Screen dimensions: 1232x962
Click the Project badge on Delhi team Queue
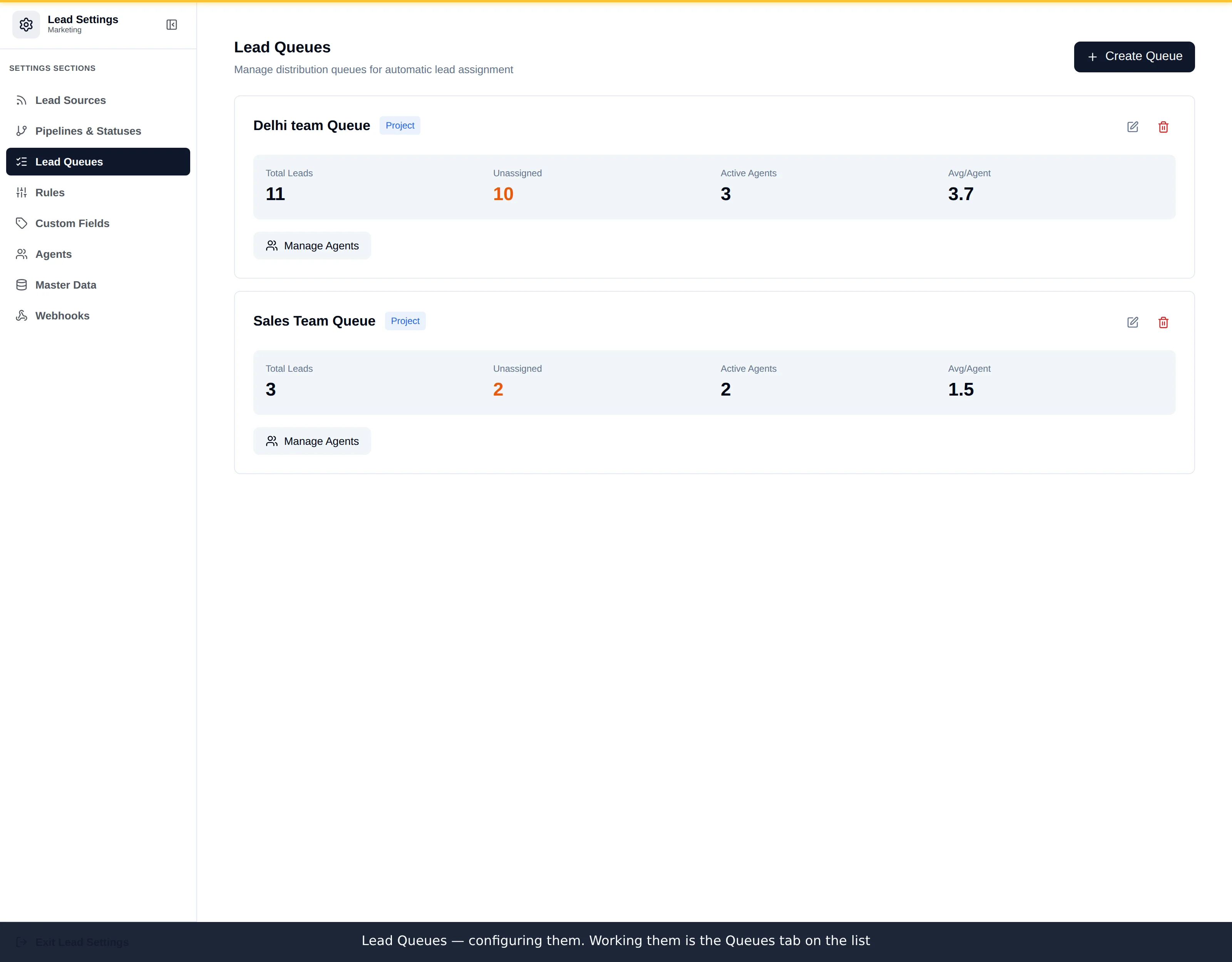(x=400, y=126)
